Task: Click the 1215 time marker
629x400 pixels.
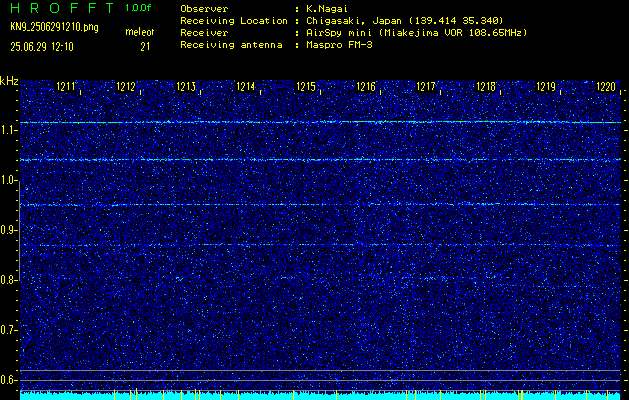Action: tap(306, 86)
